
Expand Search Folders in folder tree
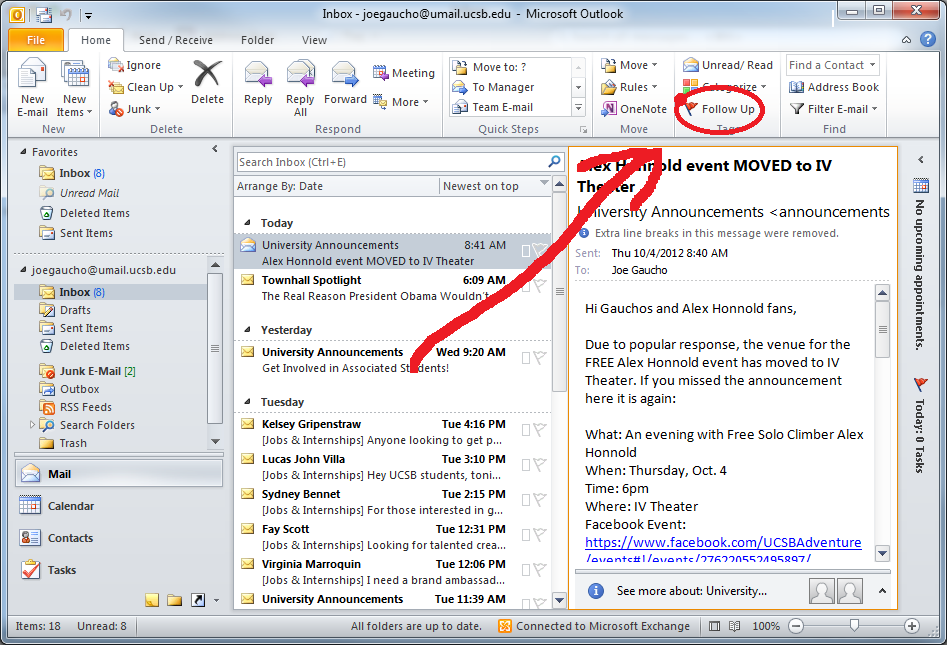[34, 425]
